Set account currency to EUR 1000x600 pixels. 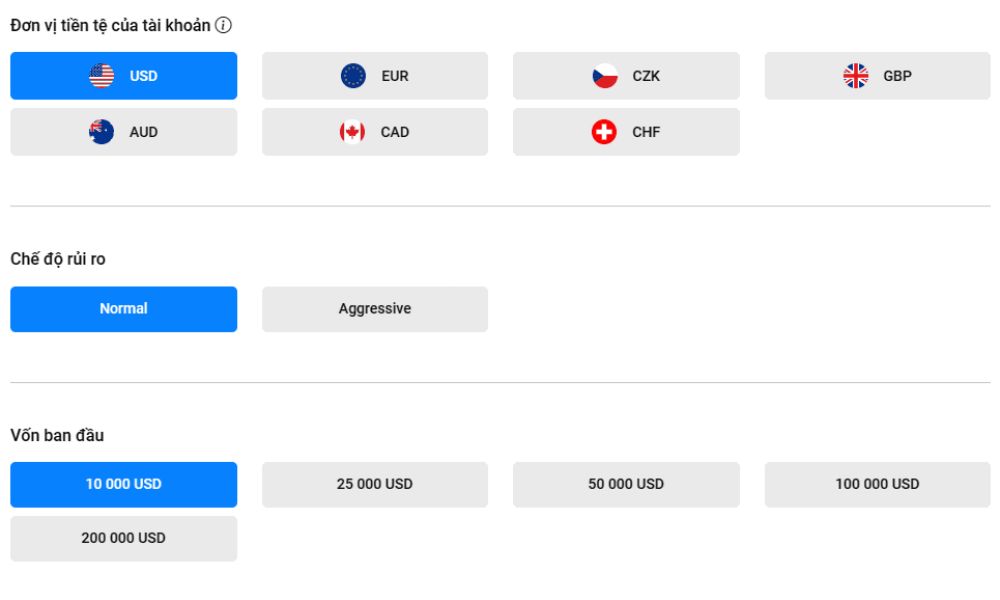(394, 76)
